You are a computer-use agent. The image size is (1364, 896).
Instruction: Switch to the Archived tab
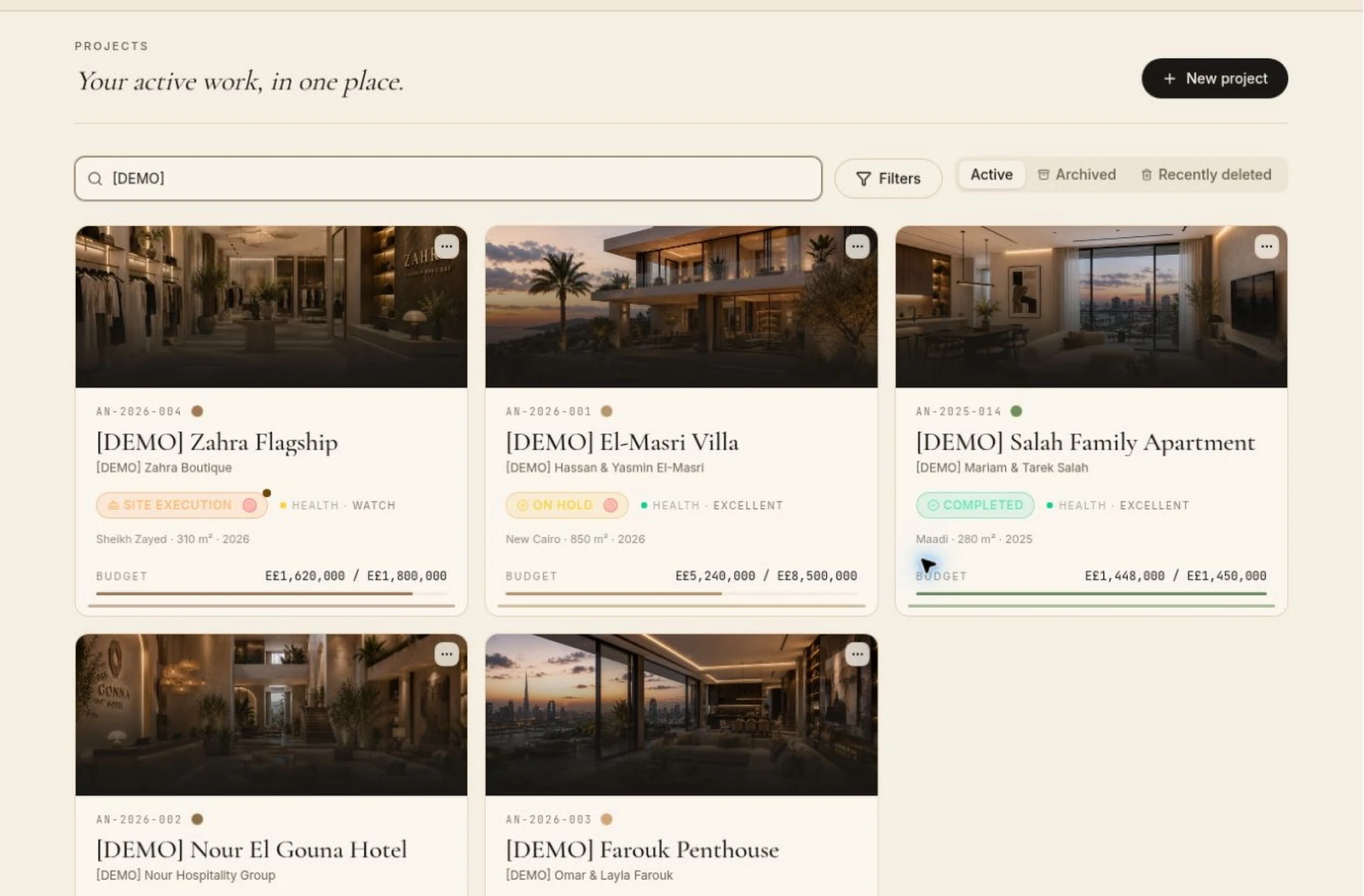[x=1077, y=174]
